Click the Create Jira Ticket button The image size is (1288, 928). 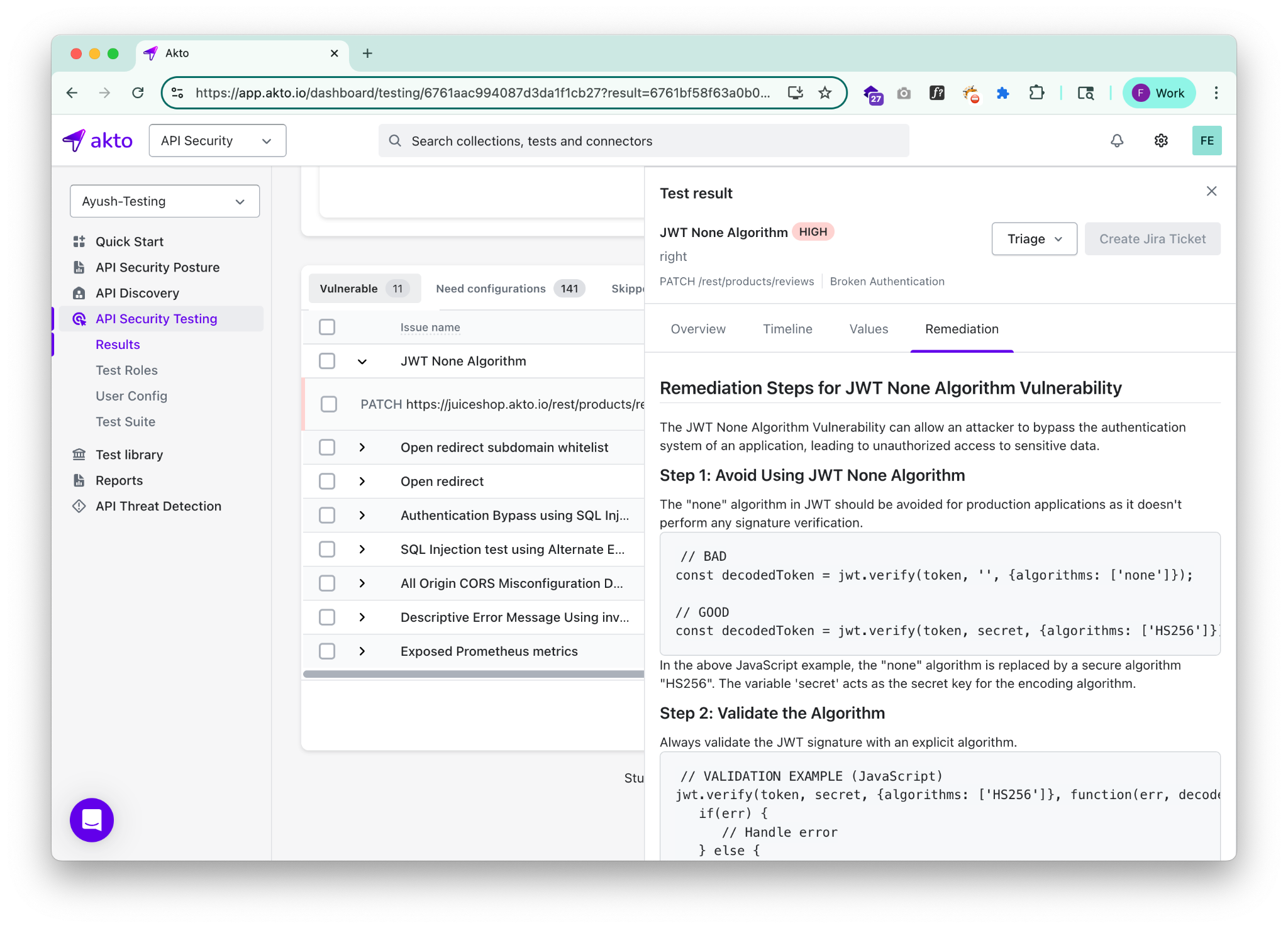pos(1152,239)
